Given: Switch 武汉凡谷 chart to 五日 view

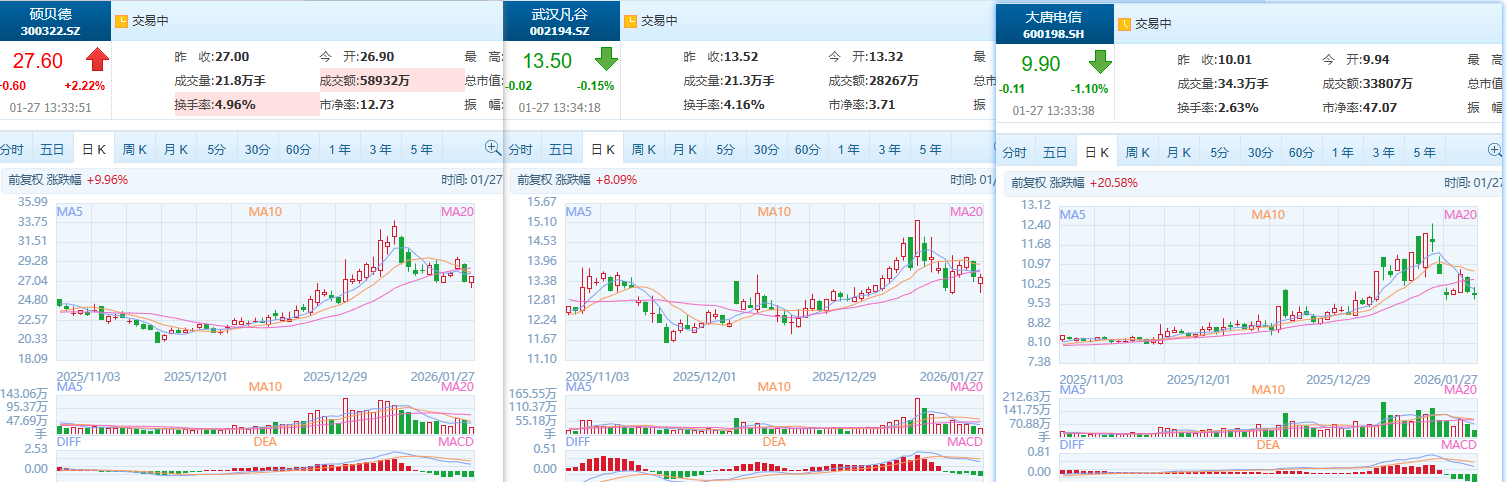Looking at the screenshot, I should (560, 150).
